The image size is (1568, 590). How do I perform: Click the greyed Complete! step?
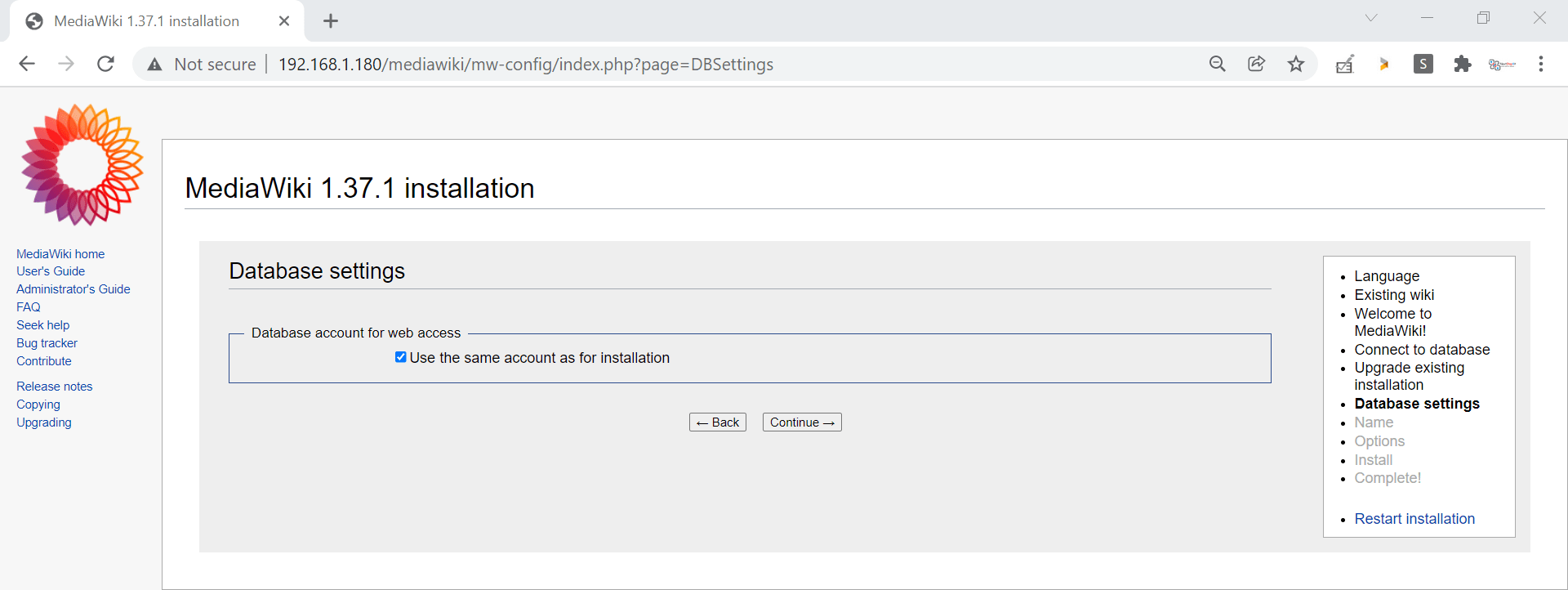click(x=1388, y=478)
